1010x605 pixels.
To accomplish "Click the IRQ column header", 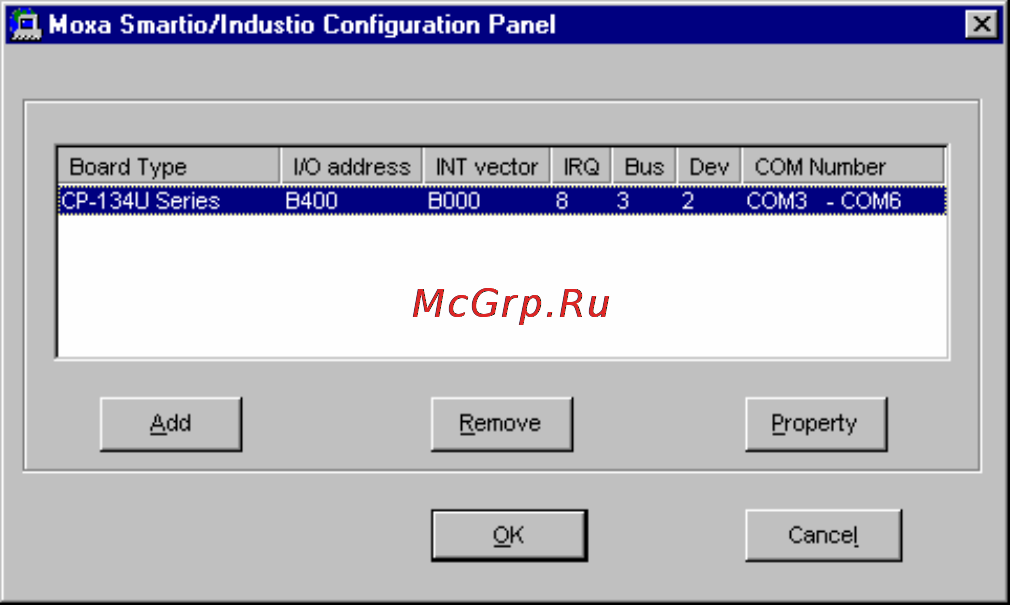I will pyautogui.click(x=582, y=167).
